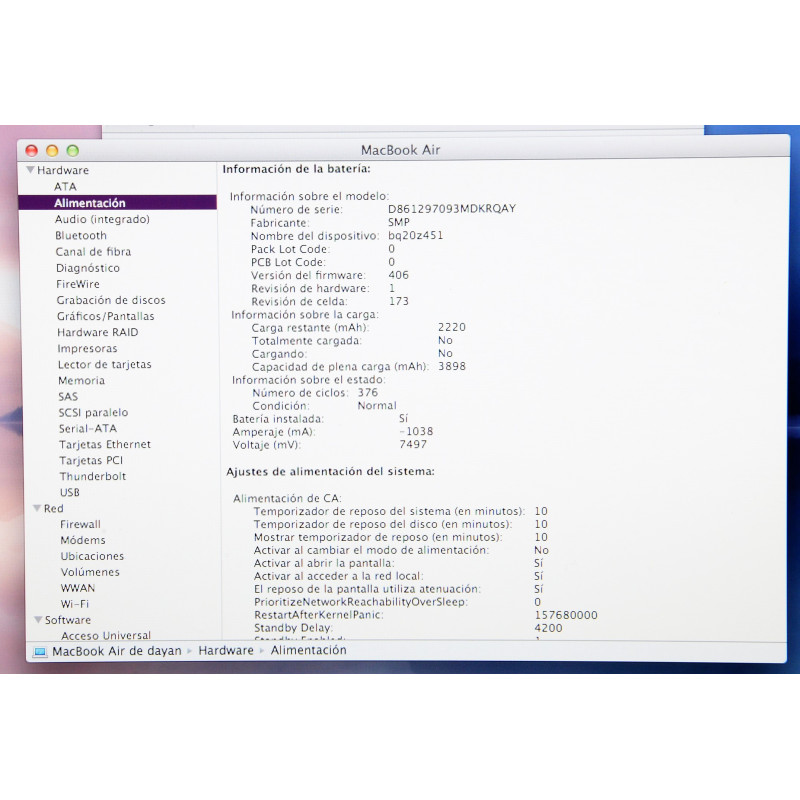Select Bluetooth in the hardware list
Viewport: 800px width, 800px height.
[x=81, y=235]
